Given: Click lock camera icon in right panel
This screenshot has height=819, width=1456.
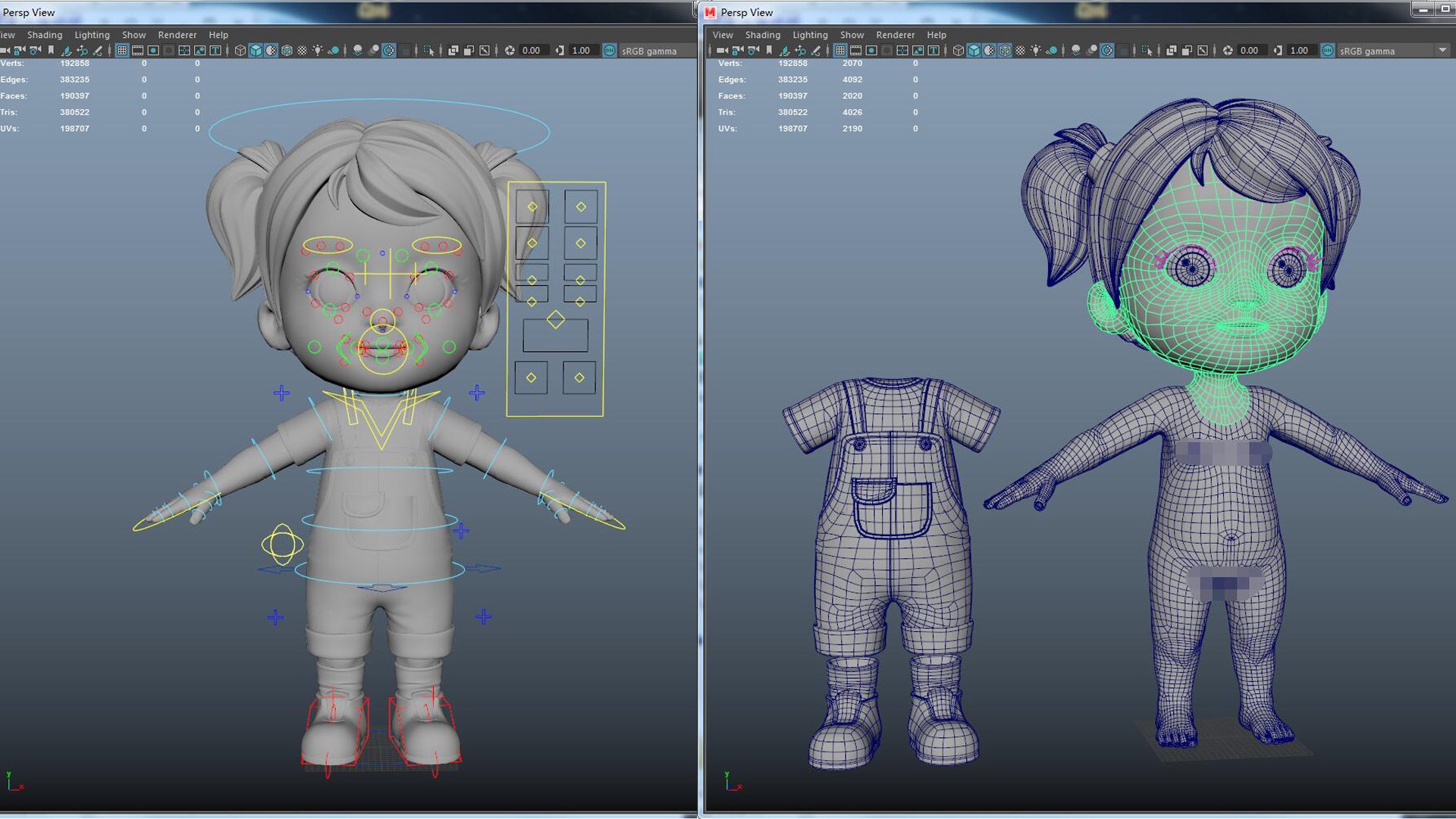Looking at the screenshot, I should 737,51.
